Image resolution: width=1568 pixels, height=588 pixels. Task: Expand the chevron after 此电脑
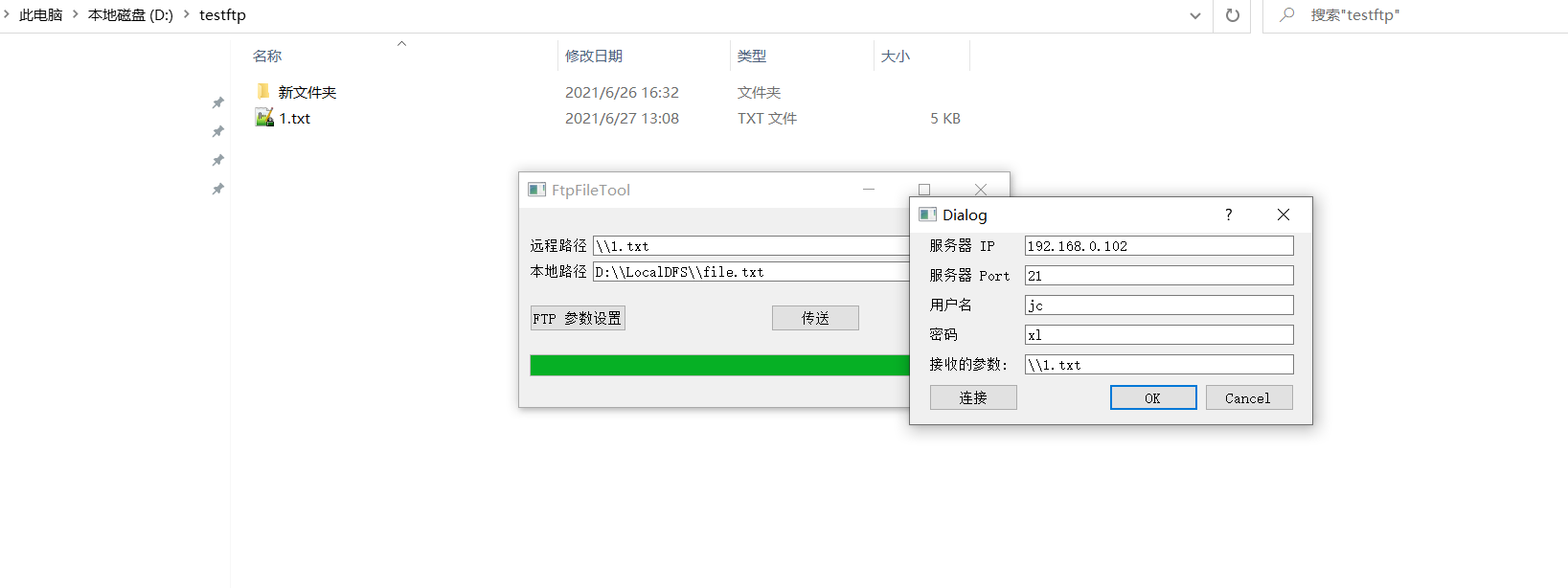75,14
